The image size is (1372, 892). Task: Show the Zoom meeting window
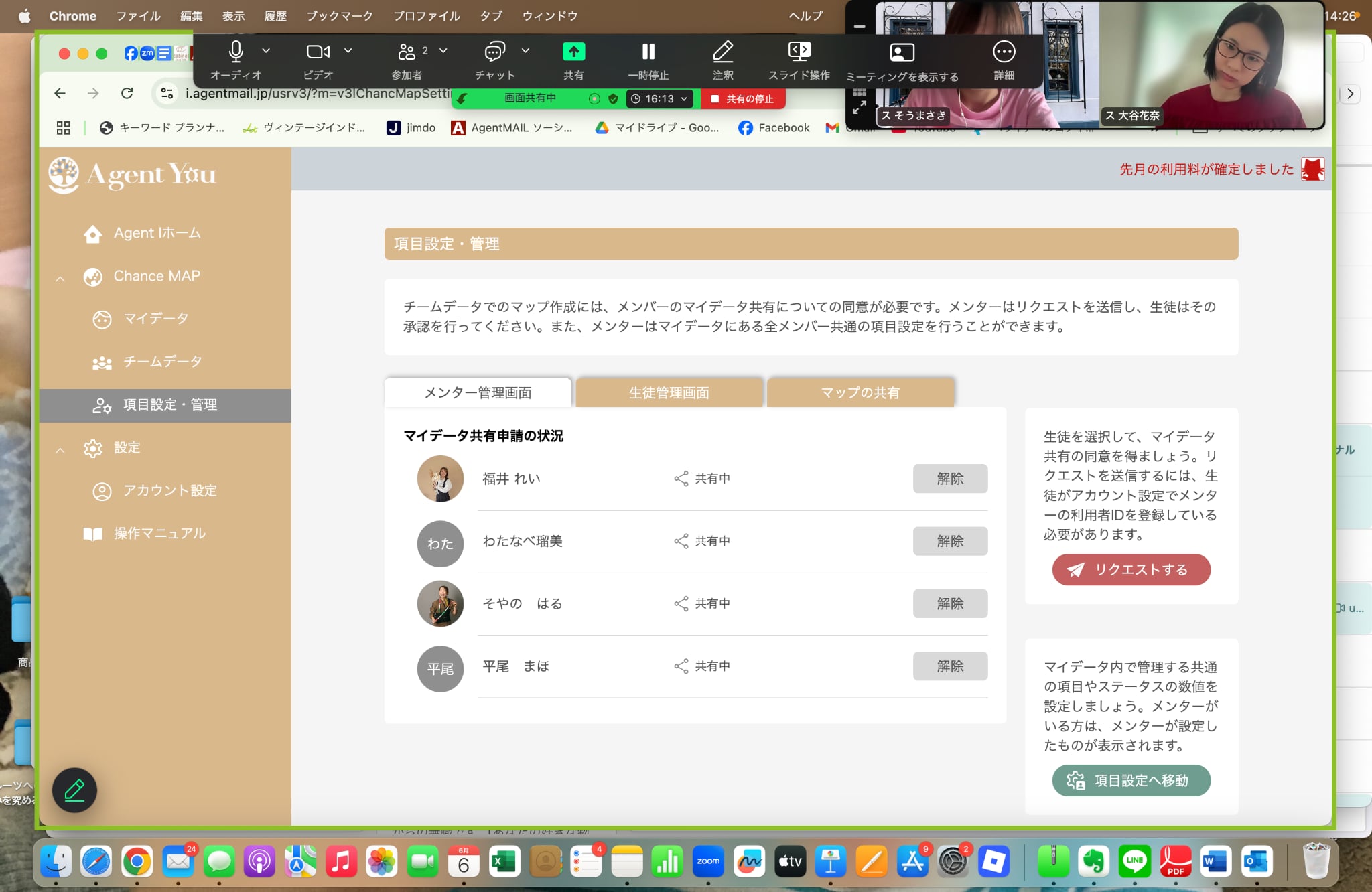[902, 53]
